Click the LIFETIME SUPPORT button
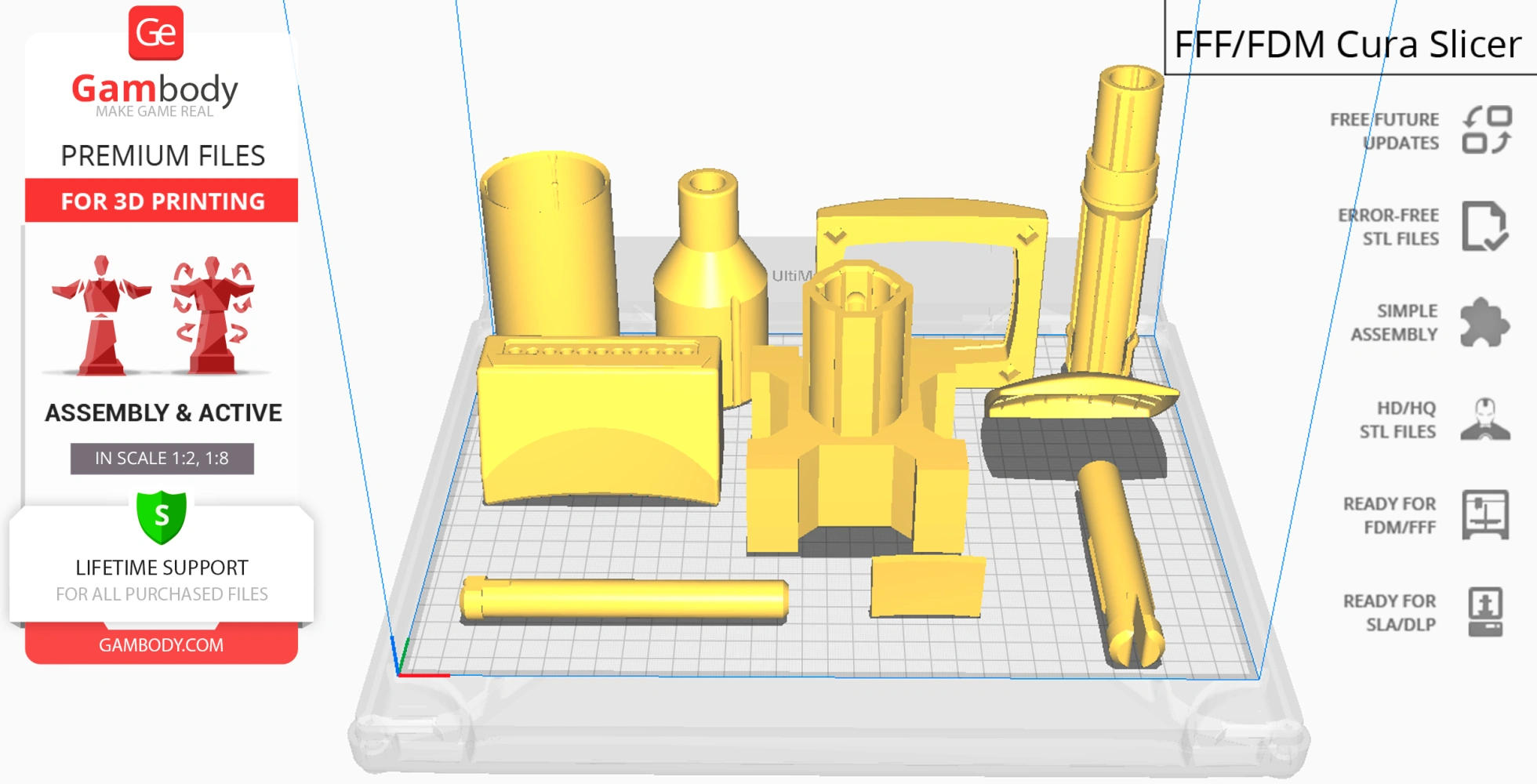The height and width of the screenshot is (784, 1537). (x=162, y=567)
